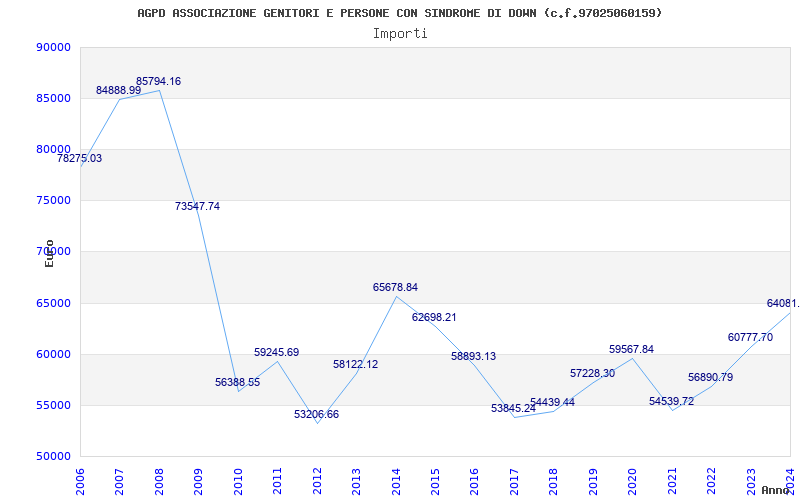
Task: Click the lowest value label 53206.66
Action: pos(316,415)
